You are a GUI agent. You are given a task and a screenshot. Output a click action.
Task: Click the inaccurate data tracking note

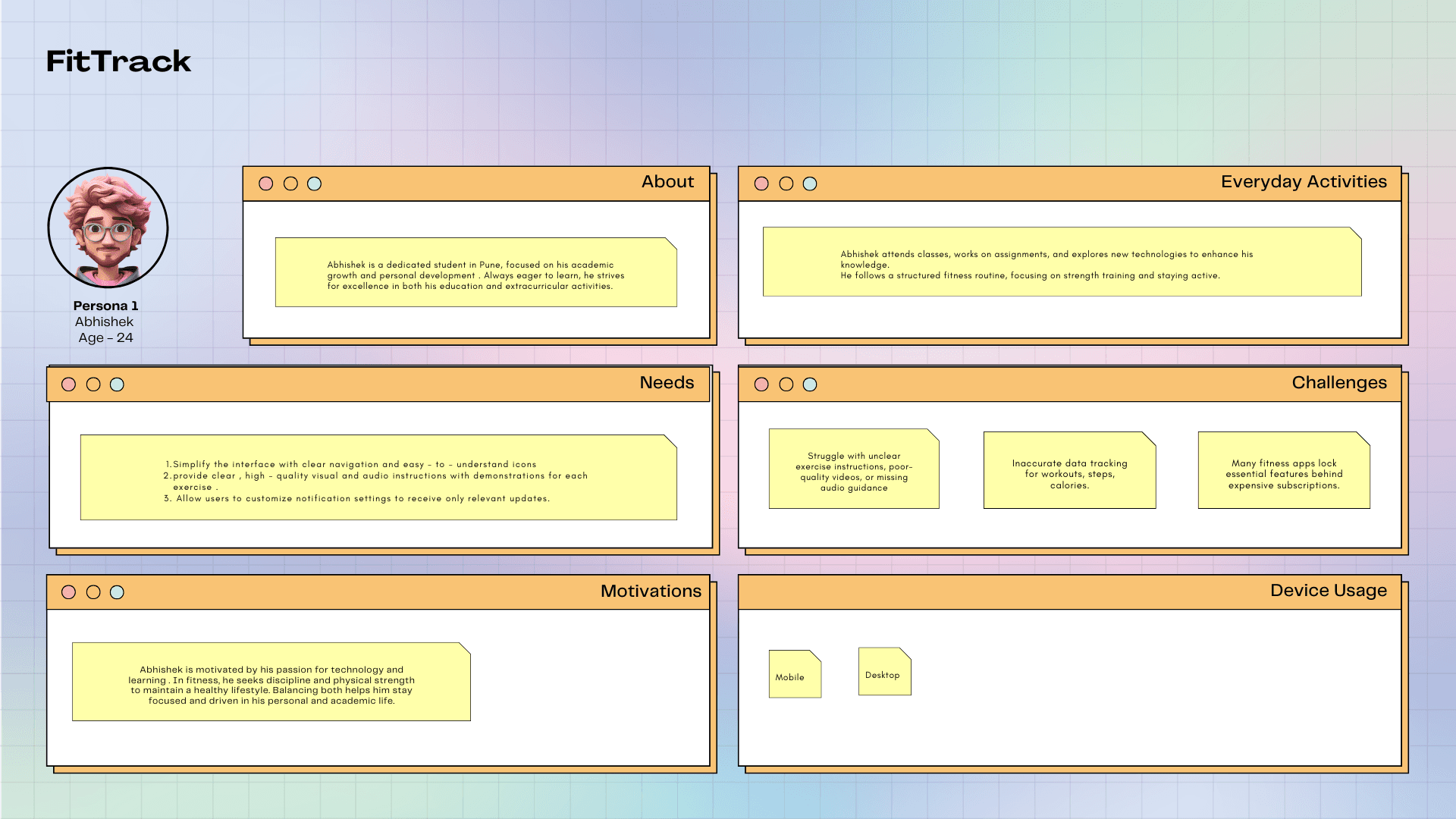(1069, 471)
